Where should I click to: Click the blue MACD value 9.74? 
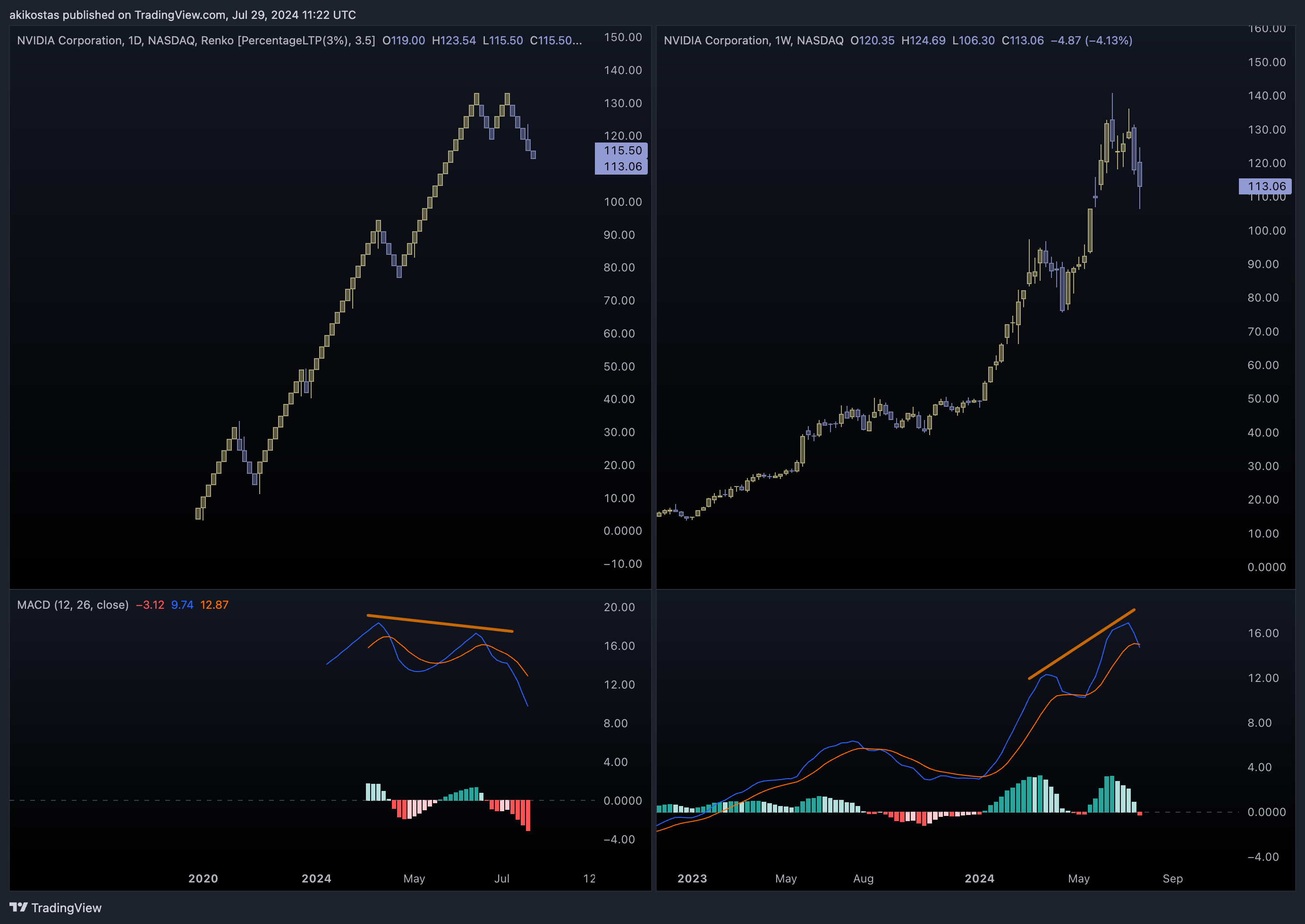click(182, 605)
